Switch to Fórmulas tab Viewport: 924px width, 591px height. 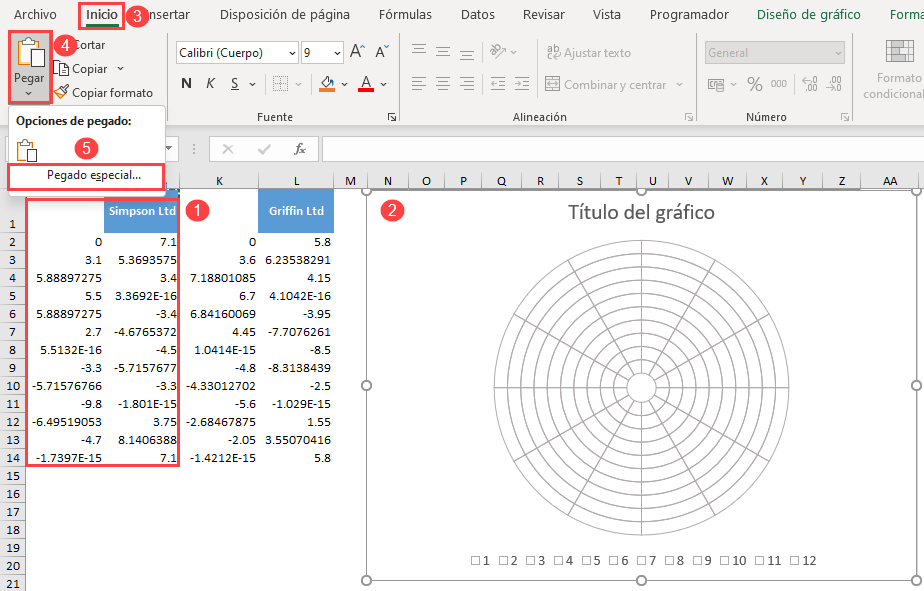(x=405, y=15)
